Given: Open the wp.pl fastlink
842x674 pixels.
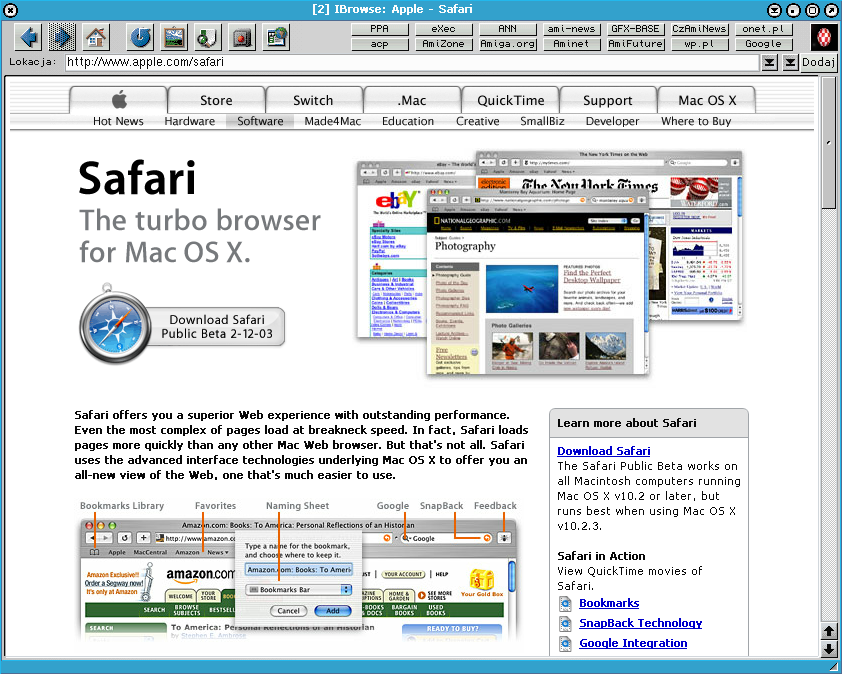Looking at the screenshot, I should [x=700, y=44].
